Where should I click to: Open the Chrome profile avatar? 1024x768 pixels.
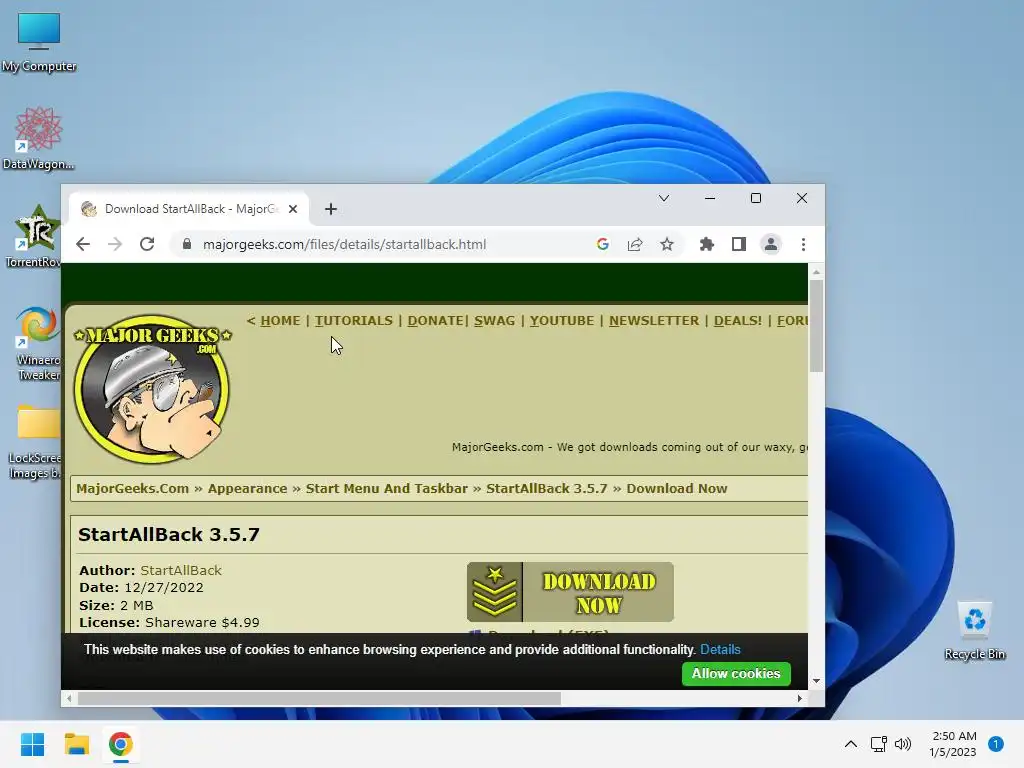point(771,244)
